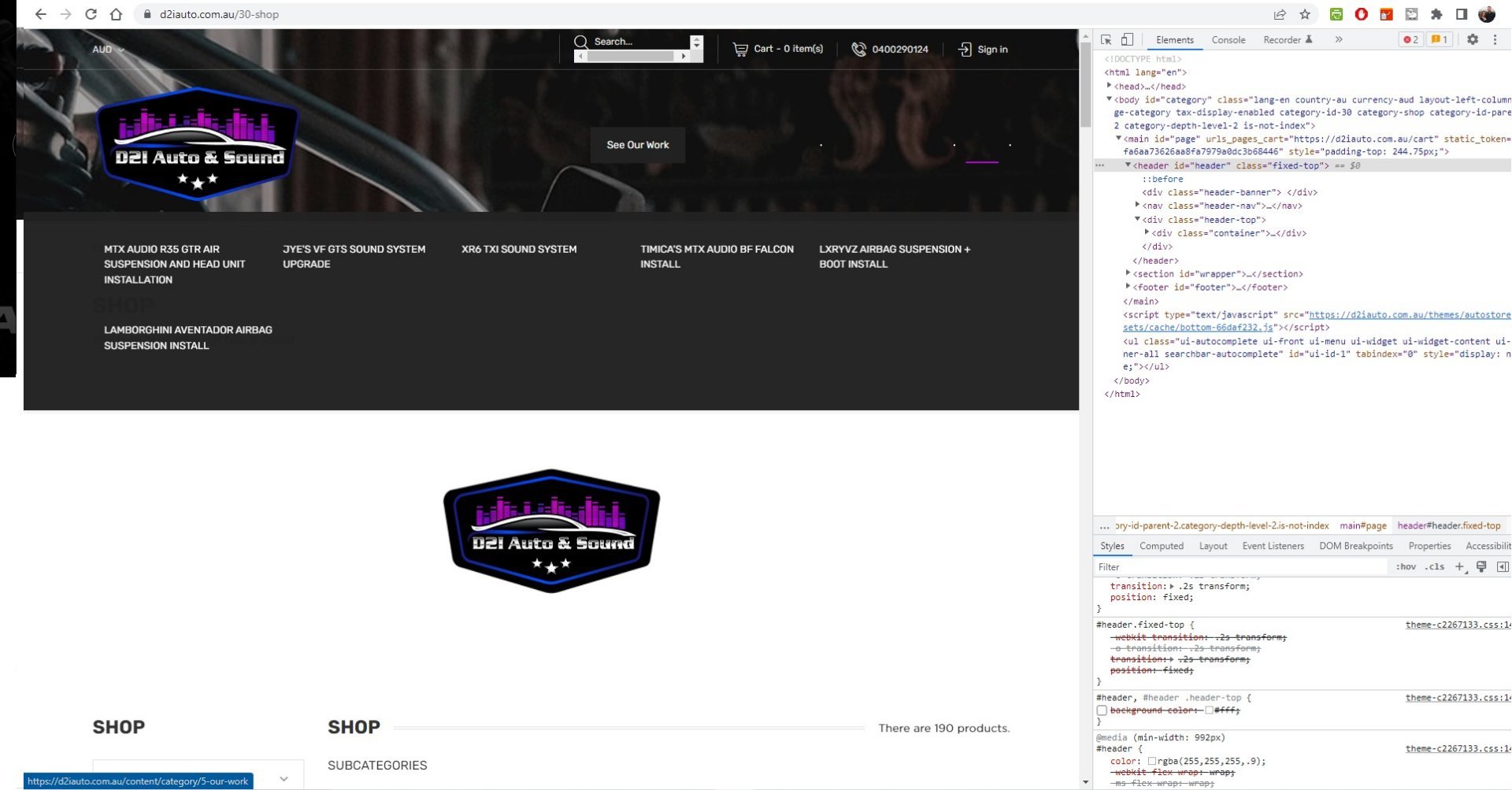Toggle the :hov element state panel
Screen dimensions: 1512x790
click(x=1406, y=567)
